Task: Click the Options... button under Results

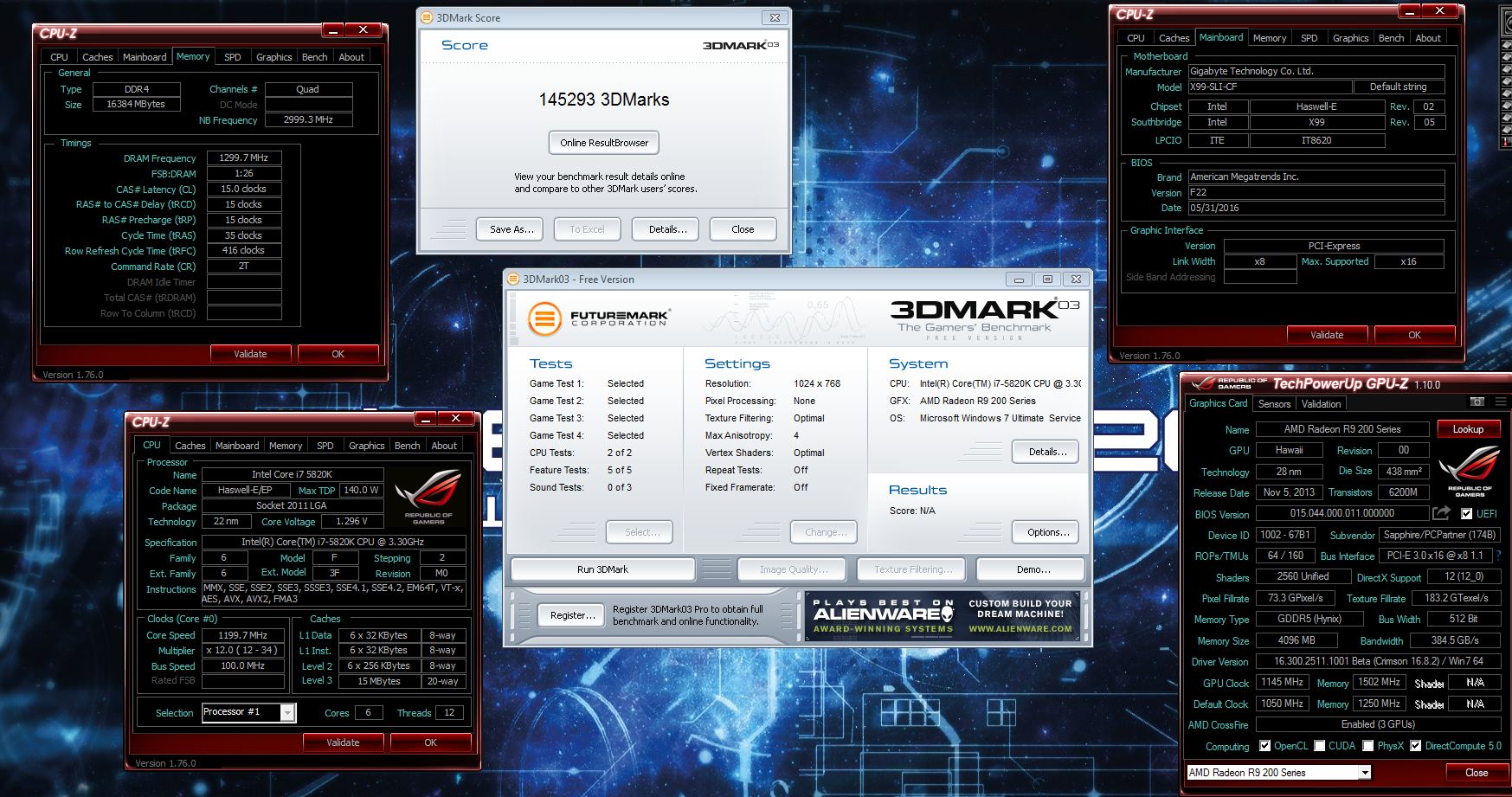Action: click(x=1046, y=532)
